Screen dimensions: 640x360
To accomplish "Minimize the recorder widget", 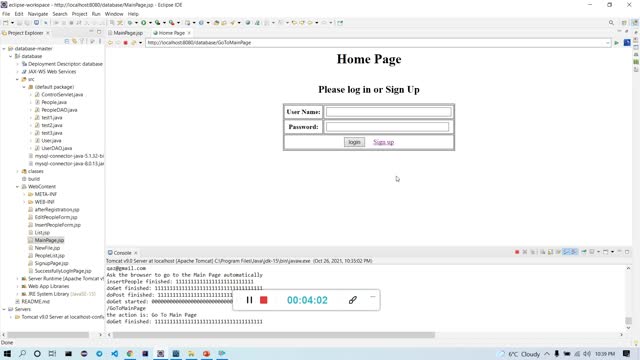I will (x=373, y=297).
